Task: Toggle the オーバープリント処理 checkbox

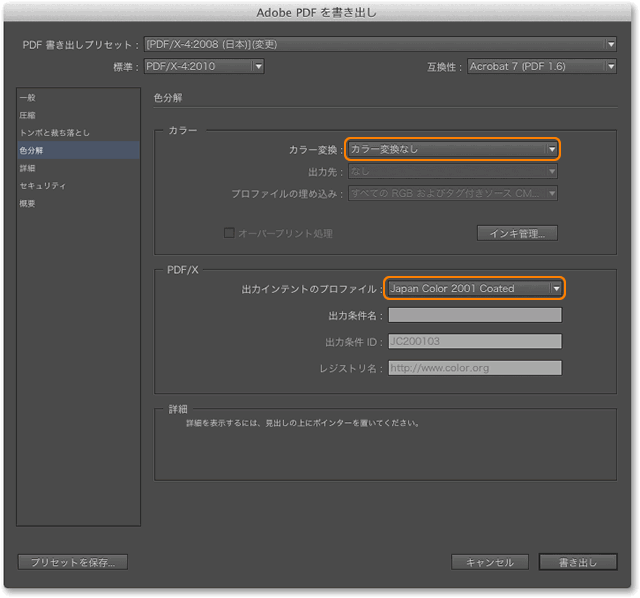Action: click(229, 233)
